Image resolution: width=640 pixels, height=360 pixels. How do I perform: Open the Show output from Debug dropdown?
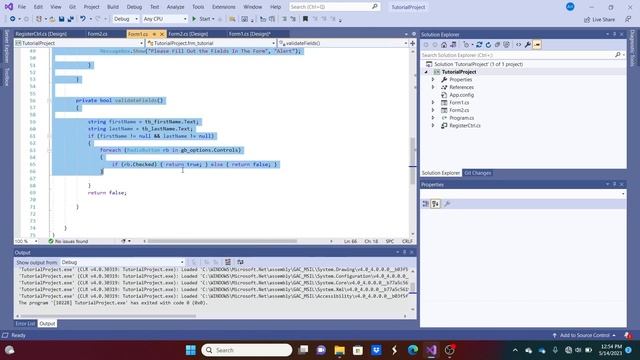tap(122, 262)
